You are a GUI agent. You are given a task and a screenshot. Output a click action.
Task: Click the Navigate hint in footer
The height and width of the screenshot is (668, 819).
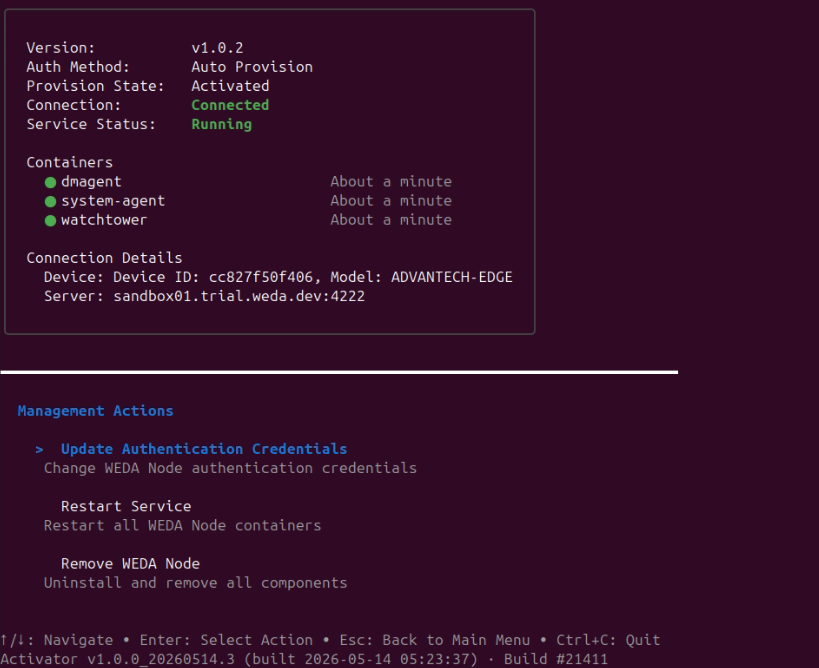[x=56, y=640]
